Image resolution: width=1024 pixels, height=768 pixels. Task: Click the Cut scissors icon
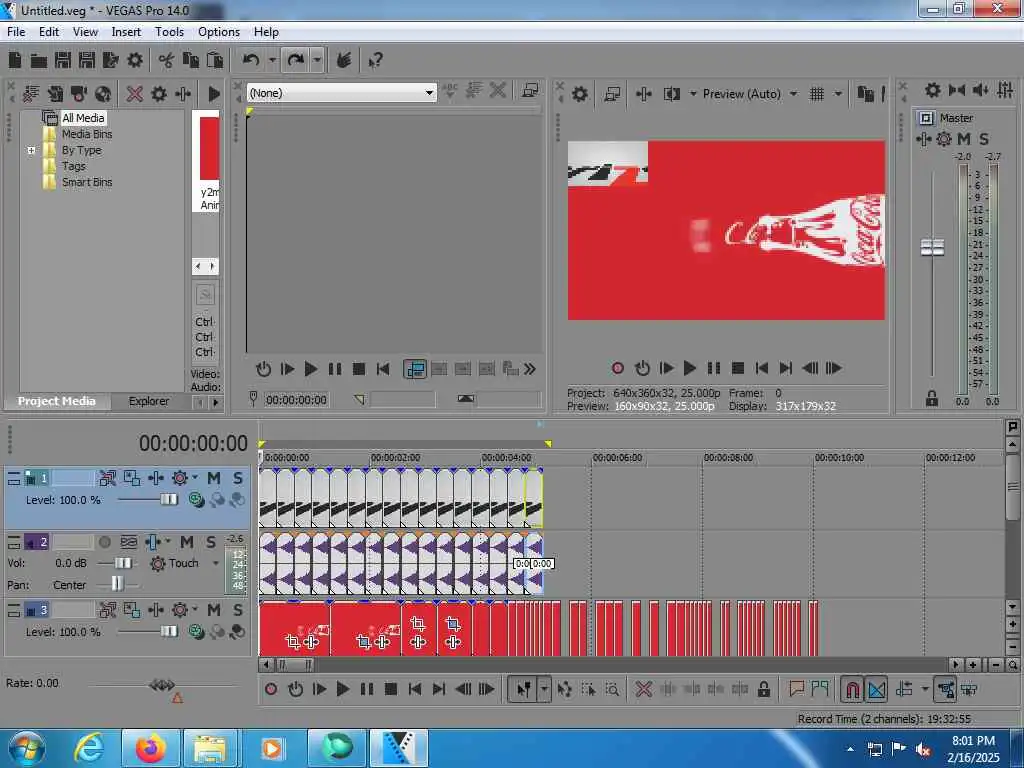pyautogui.click(x=166, y=61)
